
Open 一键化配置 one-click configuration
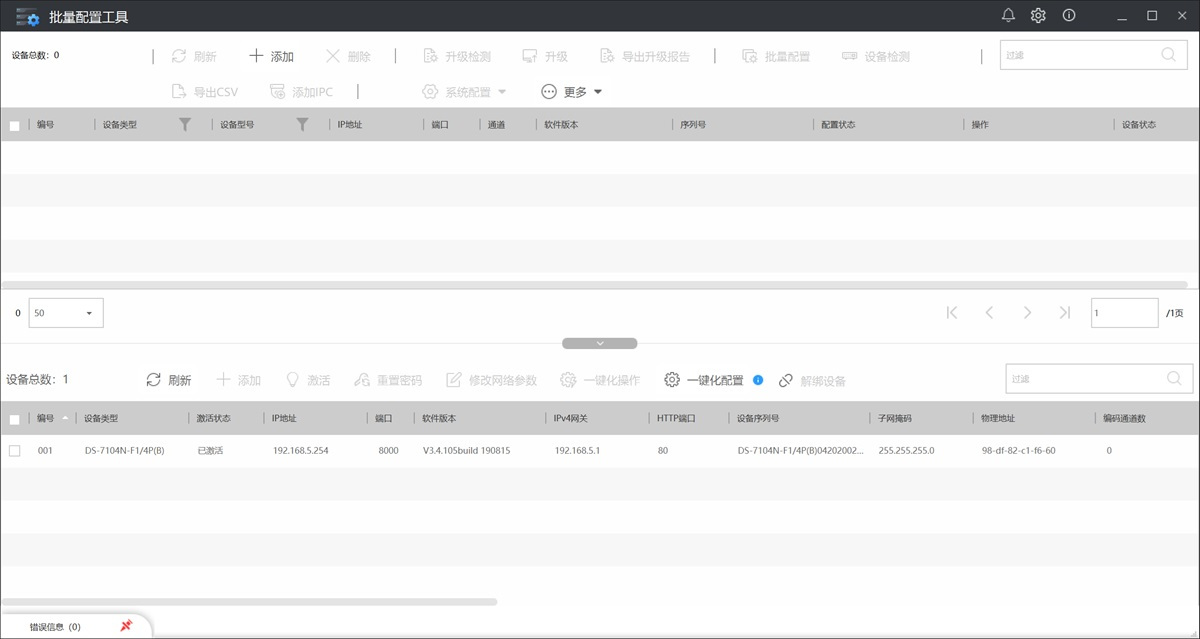[704, 380]
